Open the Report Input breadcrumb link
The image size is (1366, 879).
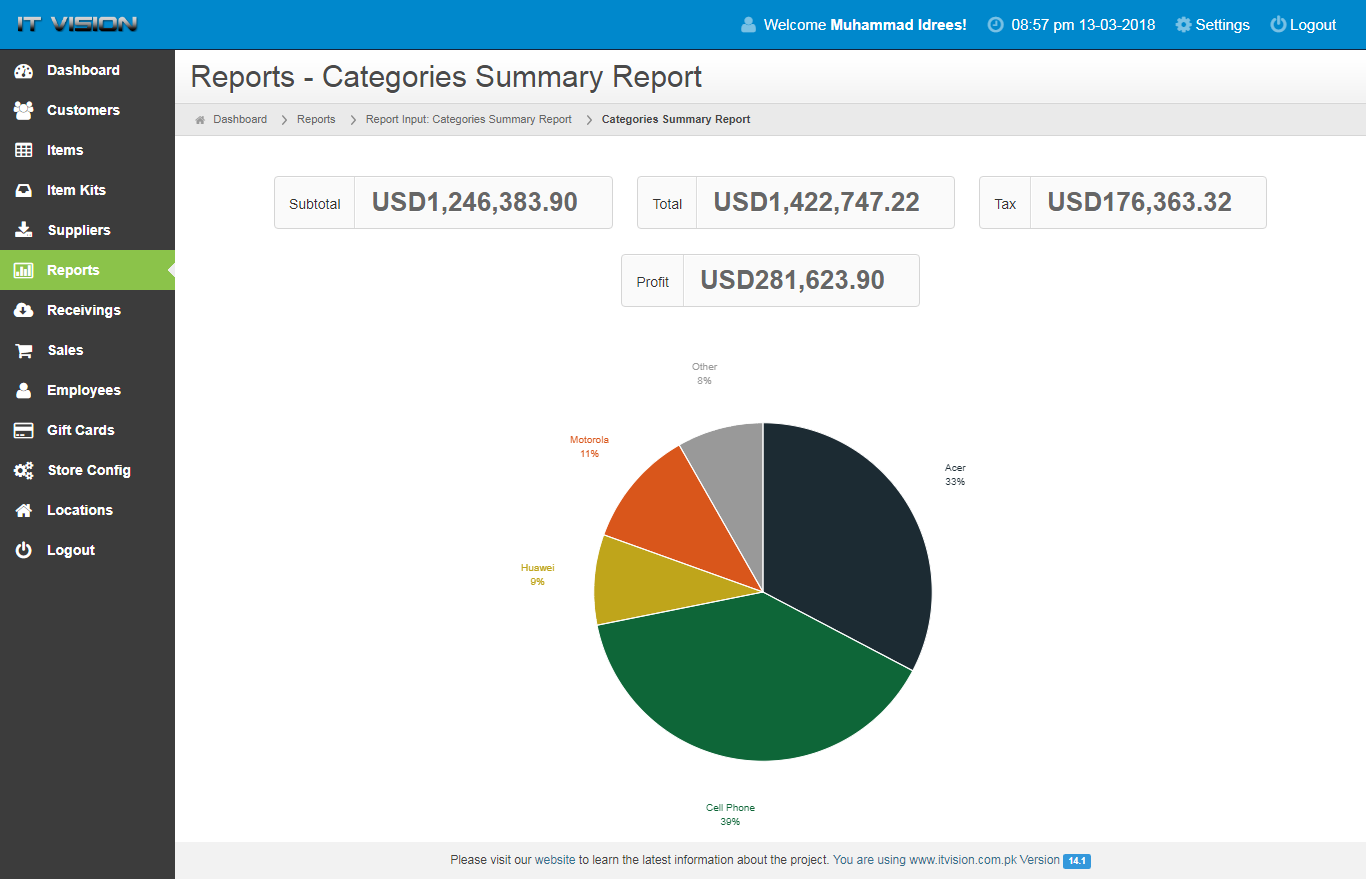[468, 120]
